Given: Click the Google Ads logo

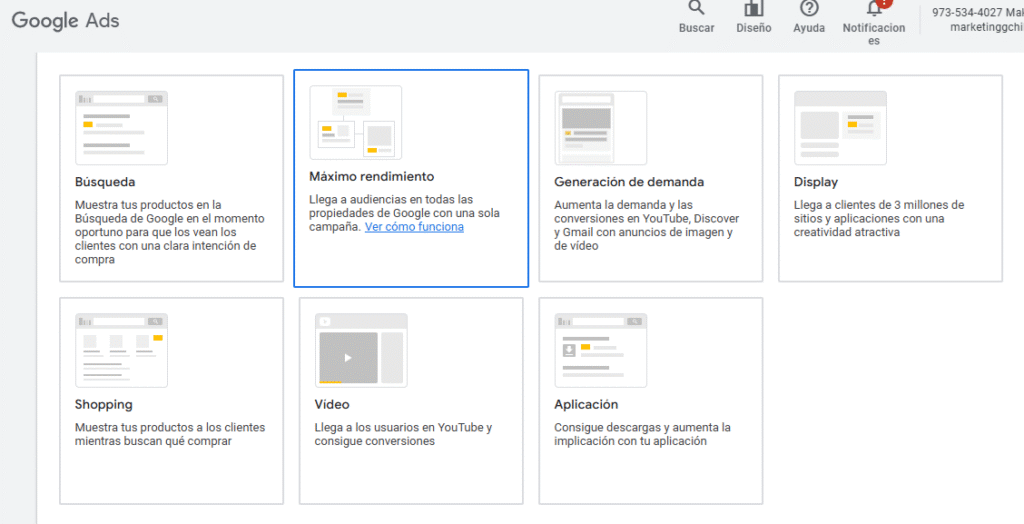Looking at the screenshot, I should click(65, 20).
